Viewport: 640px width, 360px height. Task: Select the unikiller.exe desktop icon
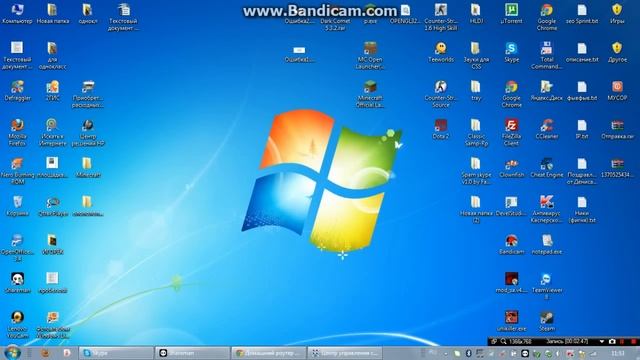click(x=511, y=321)
